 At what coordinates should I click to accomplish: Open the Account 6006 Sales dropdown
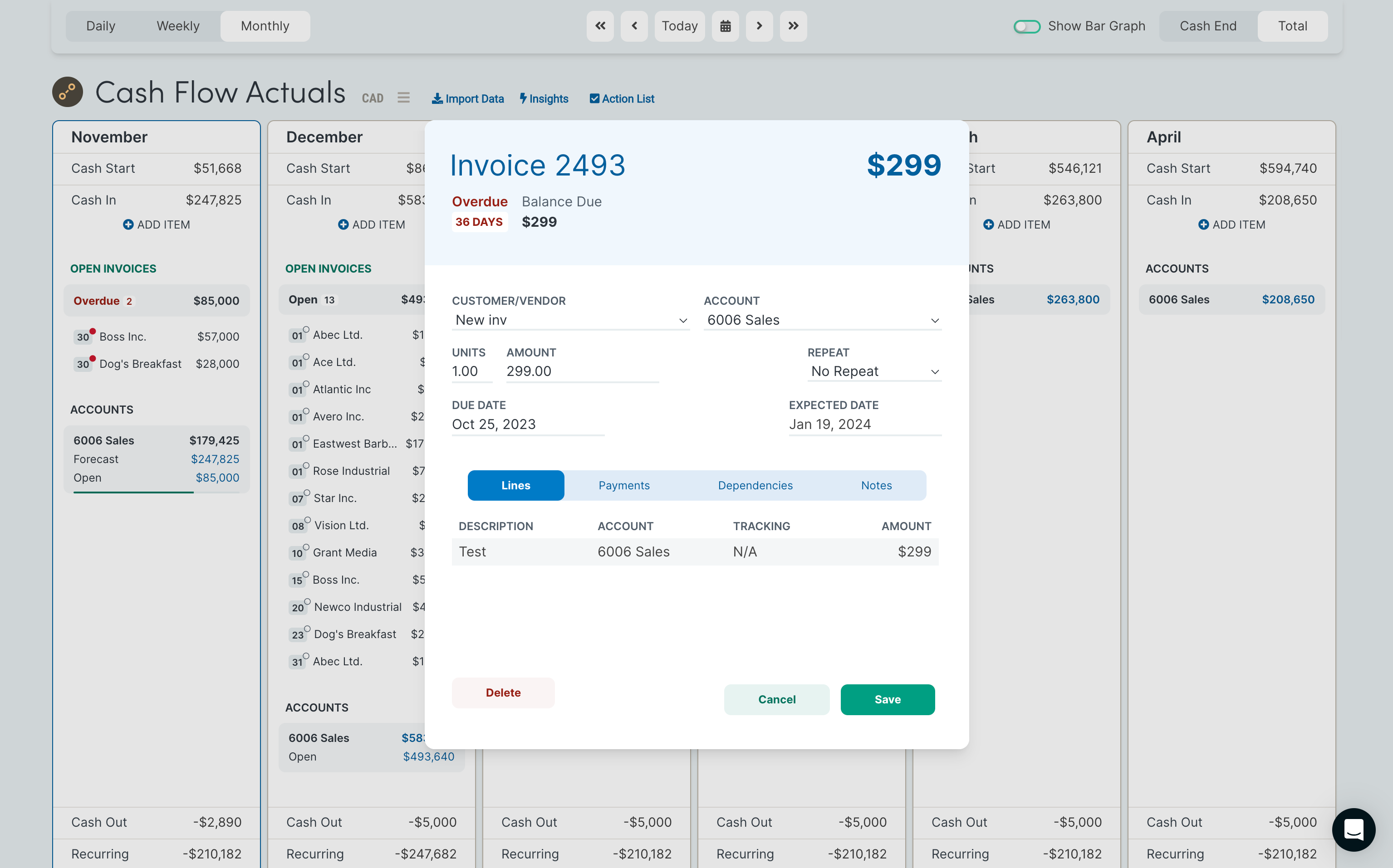(x=822, y=320)
